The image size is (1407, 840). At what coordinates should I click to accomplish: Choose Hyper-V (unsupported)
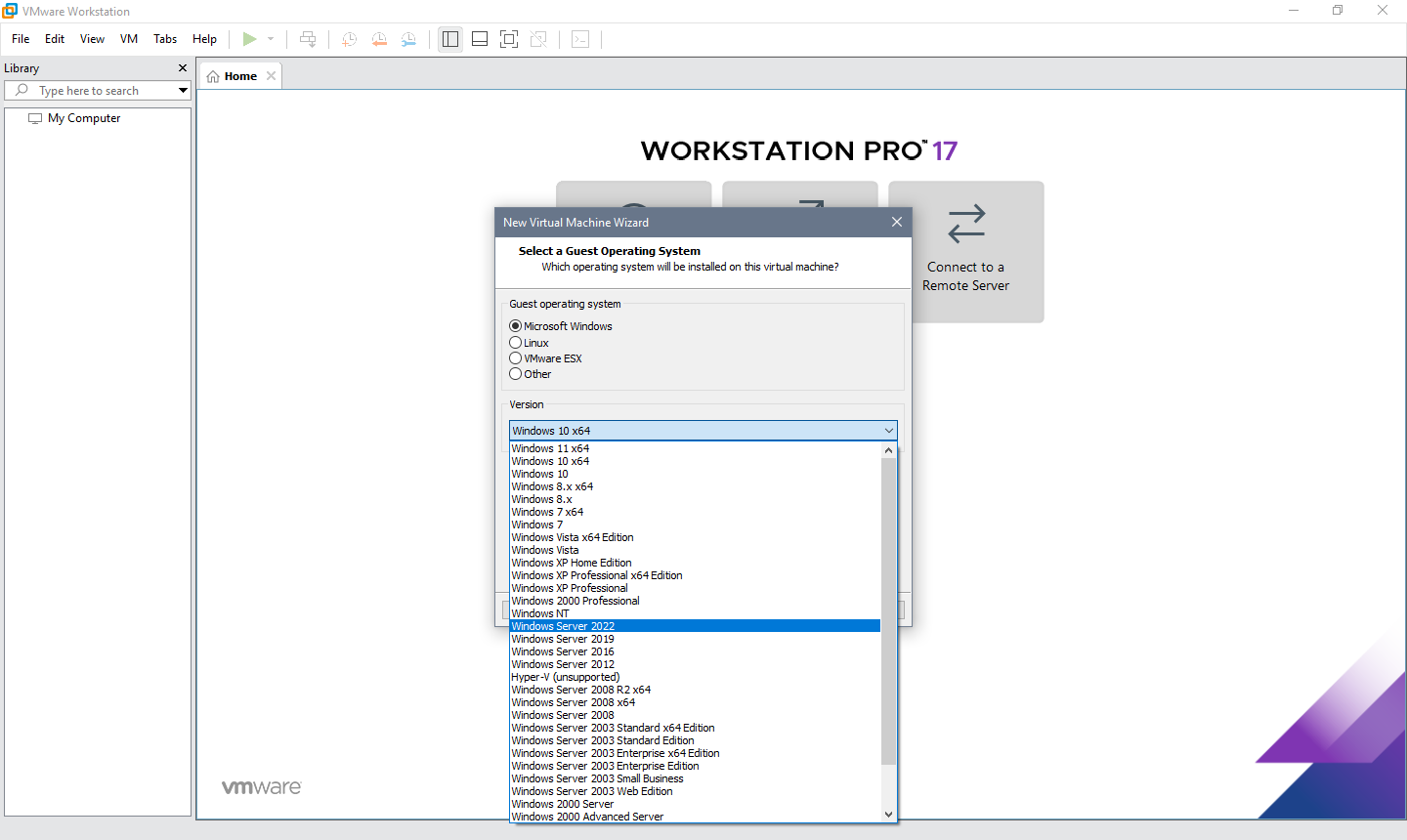[696, 677]
